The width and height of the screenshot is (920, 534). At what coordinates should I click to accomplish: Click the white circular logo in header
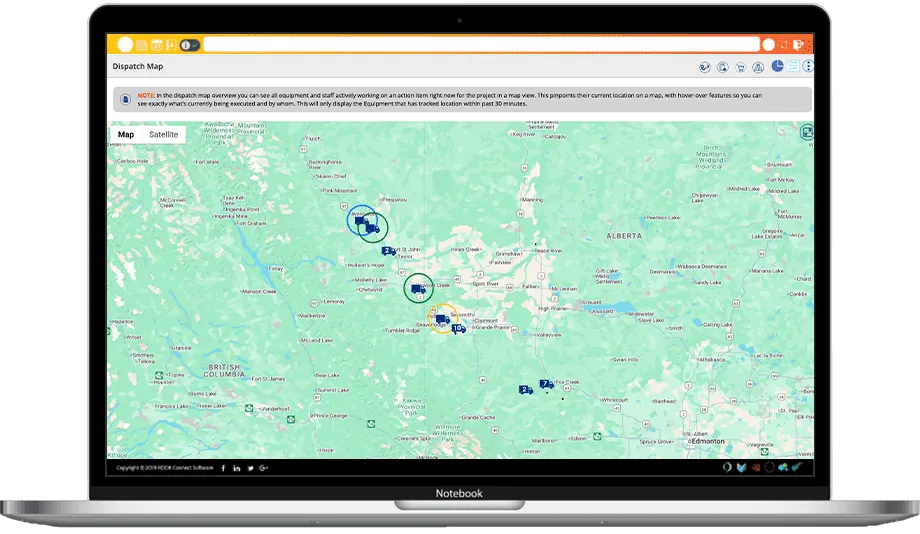[x=125, y=44]
